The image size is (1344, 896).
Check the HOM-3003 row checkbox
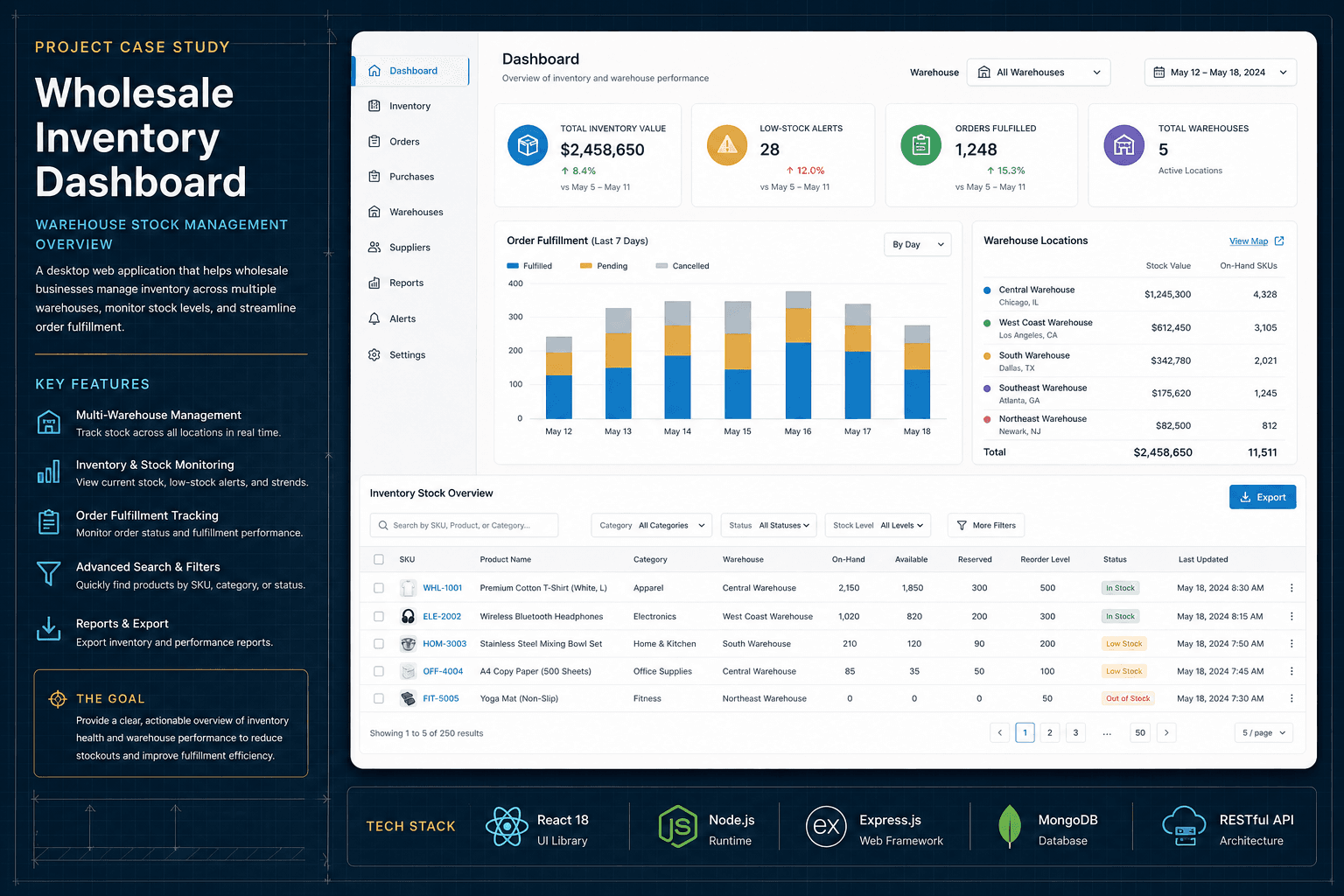pyautogui.click(x=379, y=644)
